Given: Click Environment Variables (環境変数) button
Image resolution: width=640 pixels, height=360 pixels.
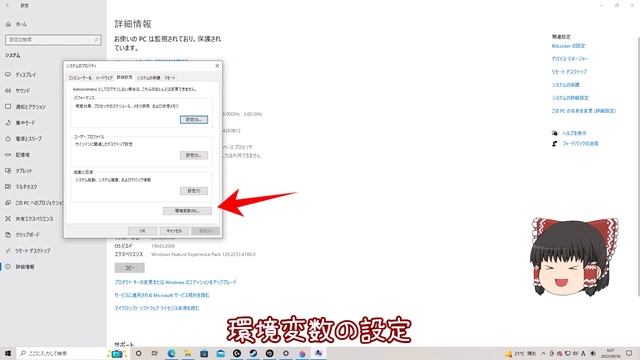Looking at the screenshot, I should 187,211.
